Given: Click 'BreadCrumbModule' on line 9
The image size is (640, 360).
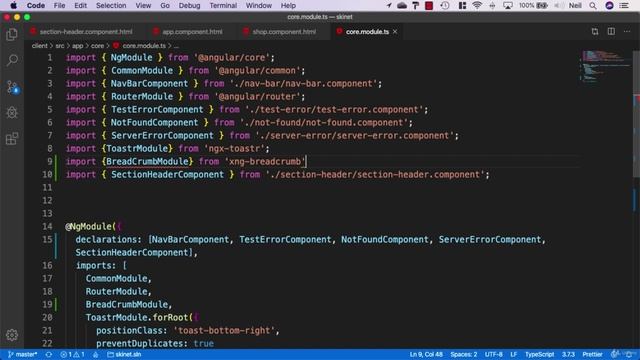Looking at the screenshot, I should [147, 162].
